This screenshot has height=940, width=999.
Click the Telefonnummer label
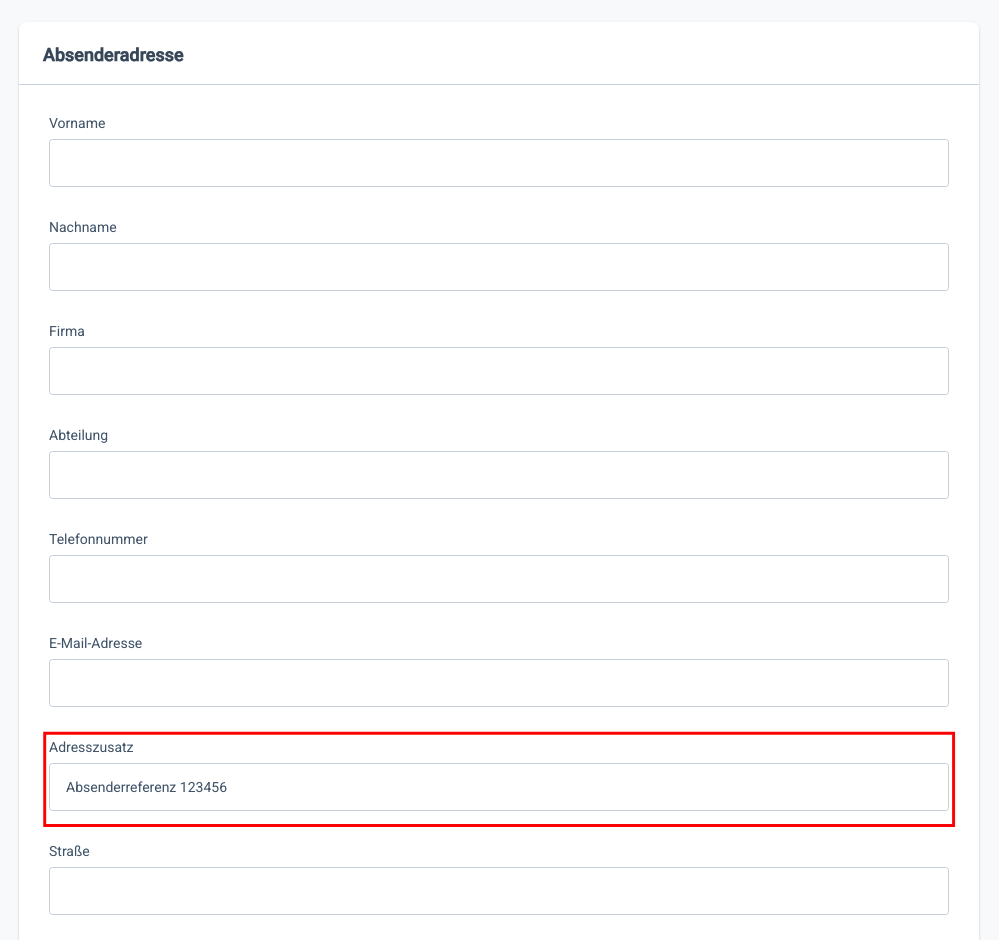coord(98,540)
